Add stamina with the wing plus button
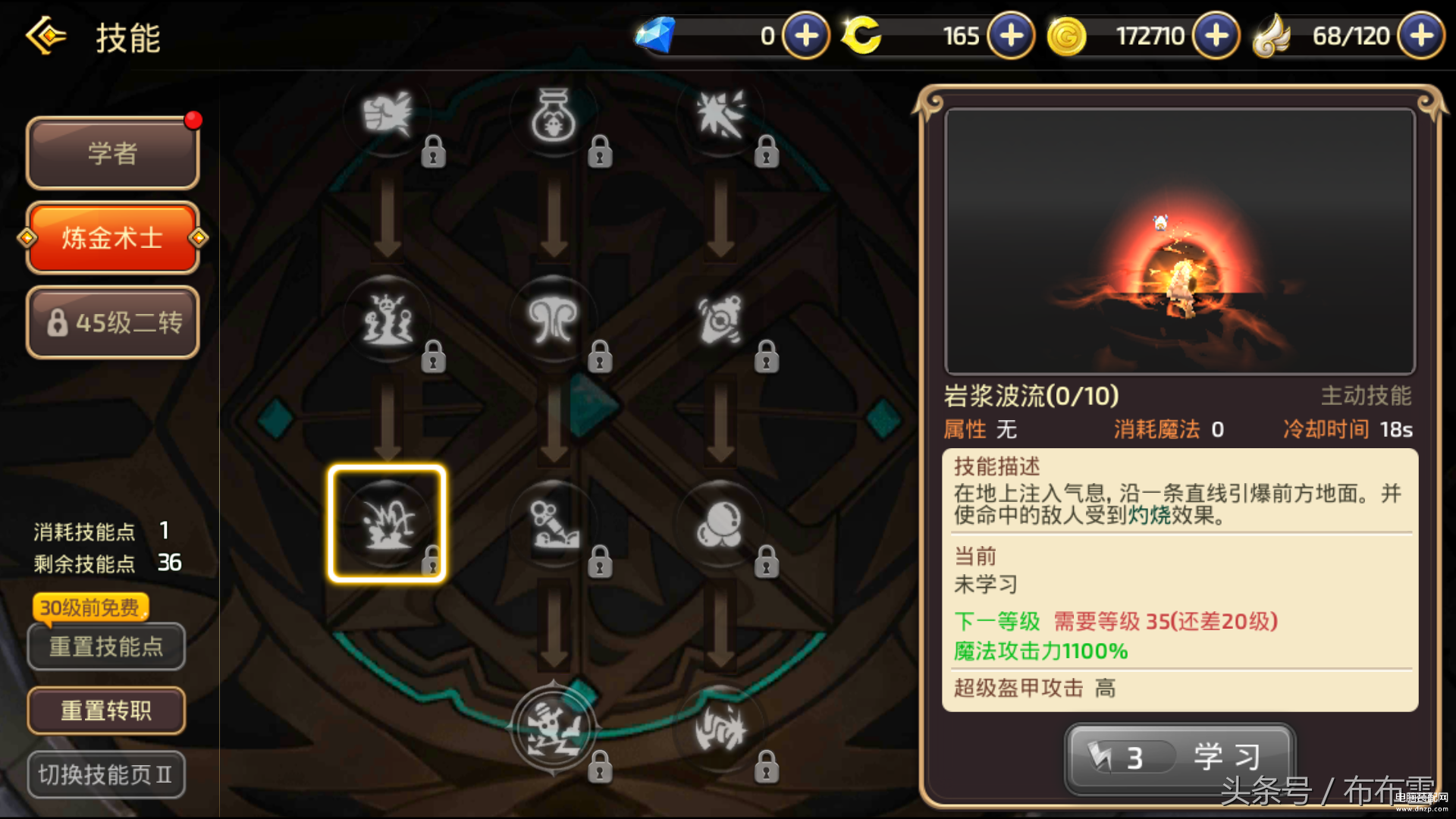The height and width of the screenshot is (819, 1456). (1420, 36)
